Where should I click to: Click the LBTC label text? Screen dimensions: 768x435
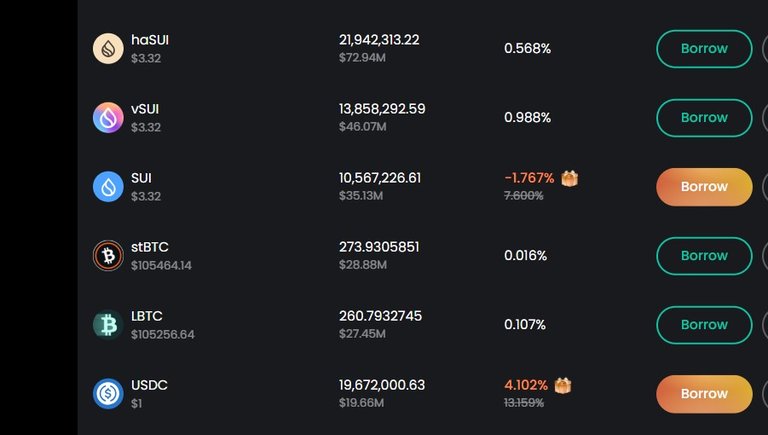click(x=146, y=316)
